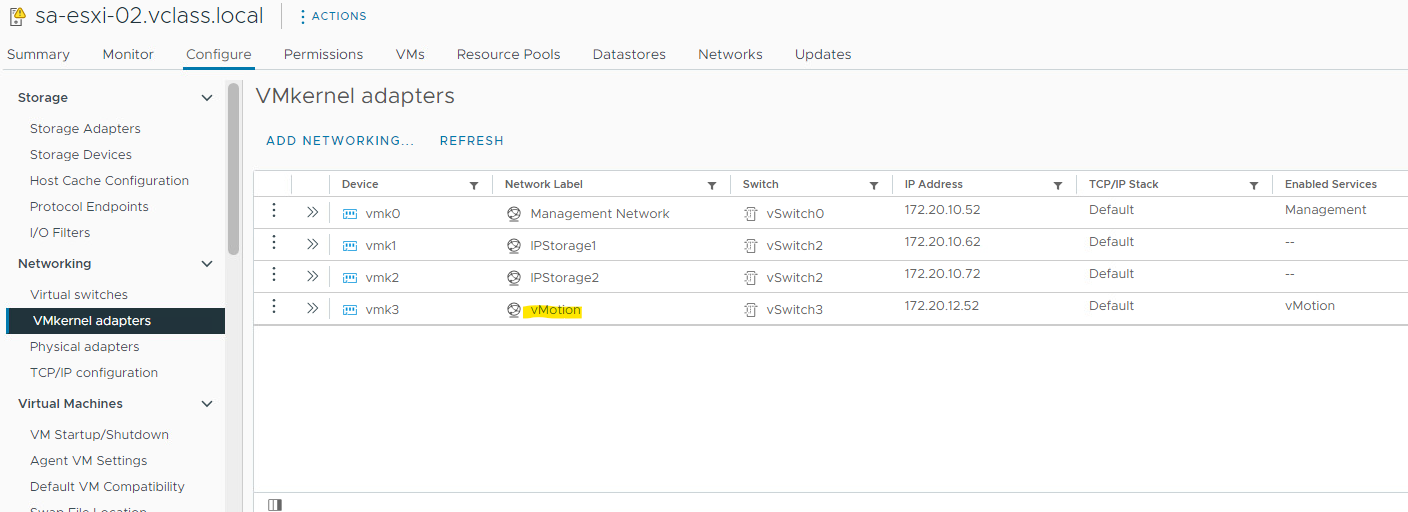Open the three-dot menu for vmk0
Viewport: 1408px width, 512px height.
coord(273,211)
